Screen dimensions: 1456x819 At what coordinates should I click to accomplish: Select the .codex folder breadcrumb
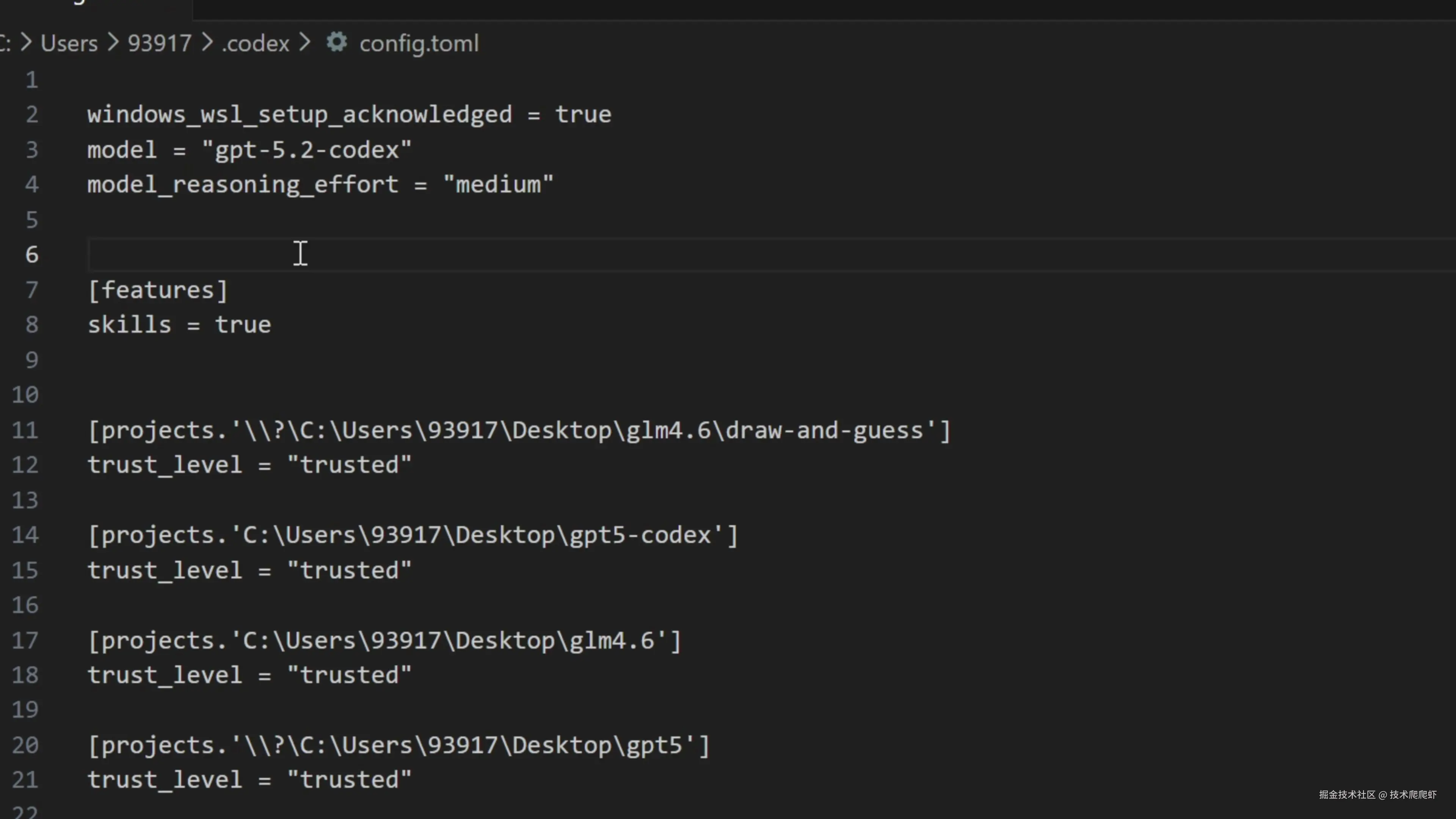(256, 44)
